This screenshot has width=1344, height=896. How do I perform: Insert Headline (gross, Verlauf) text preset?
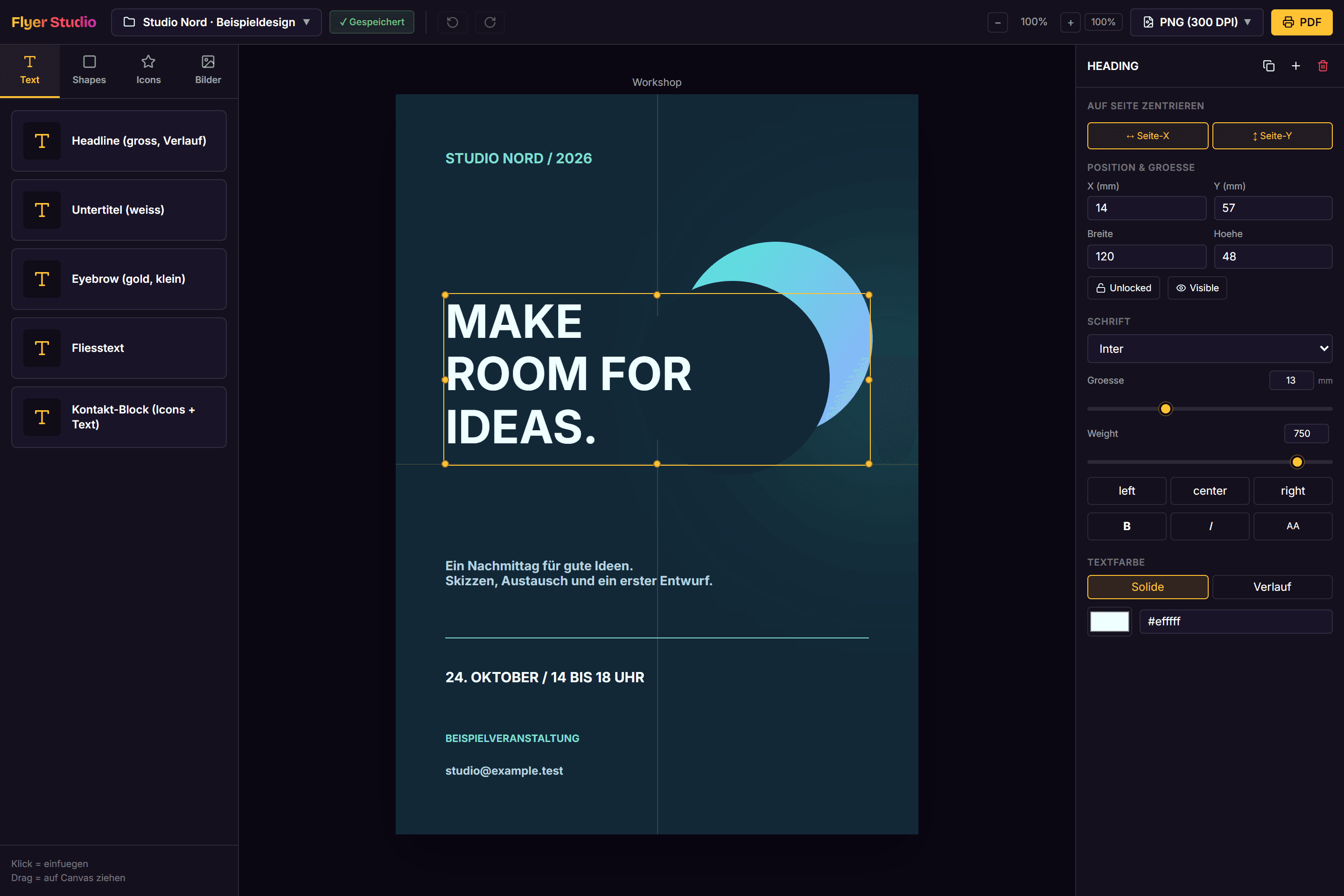pyautogui.click(x=119, y=140)
